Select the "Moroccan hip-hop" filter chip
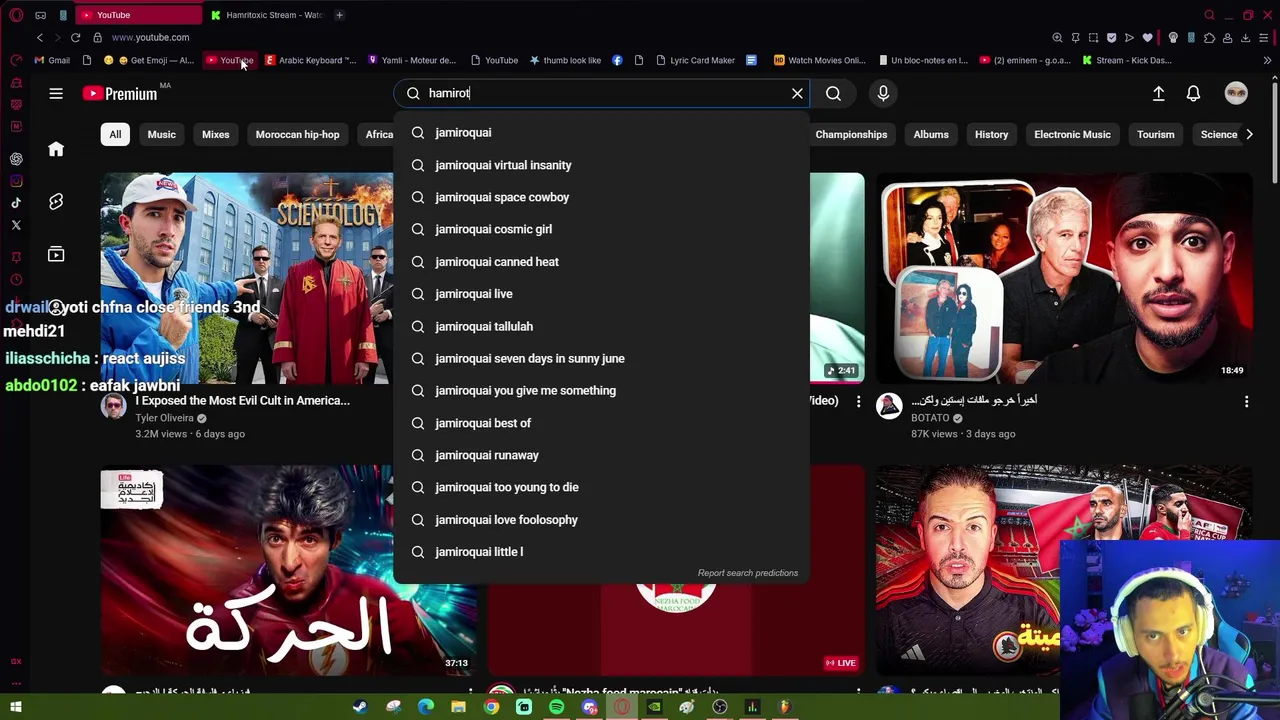Image resolution: width=1280 pixels, height=720 pixels. (x=297, y=134)
